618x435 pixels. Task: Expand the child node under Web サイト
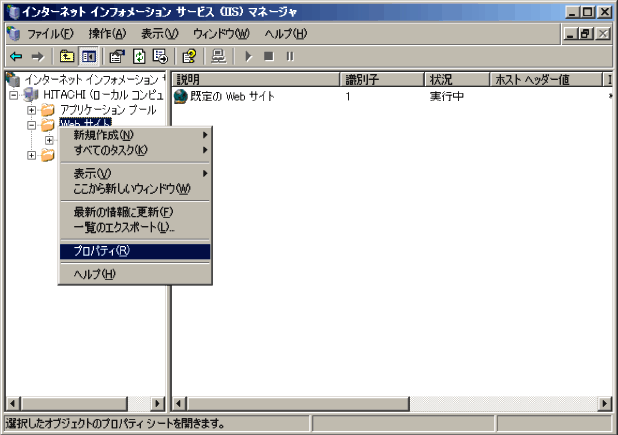pyautogui.click(x=49, y=140)
